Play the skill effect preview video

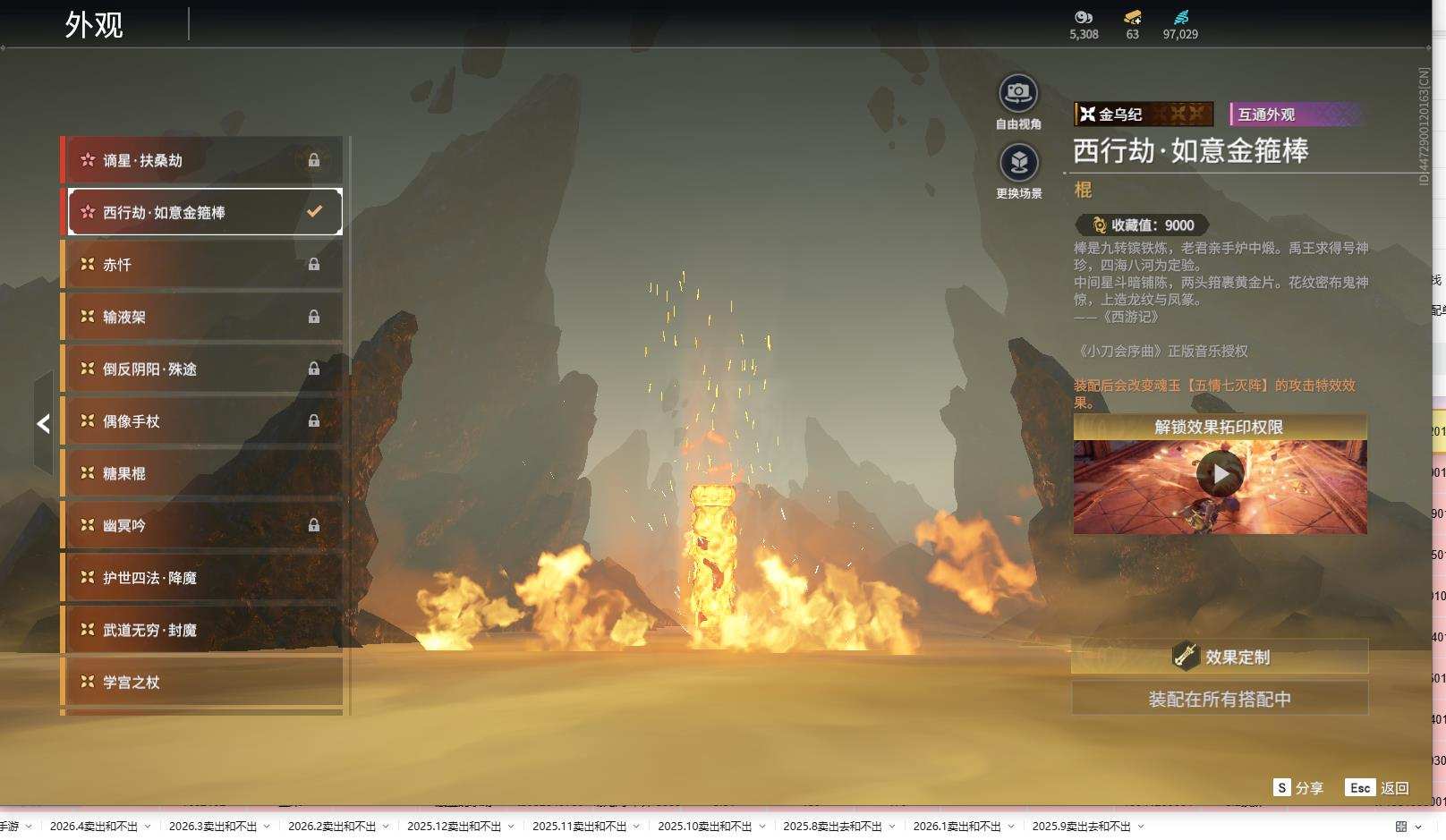pos(1220,474)
